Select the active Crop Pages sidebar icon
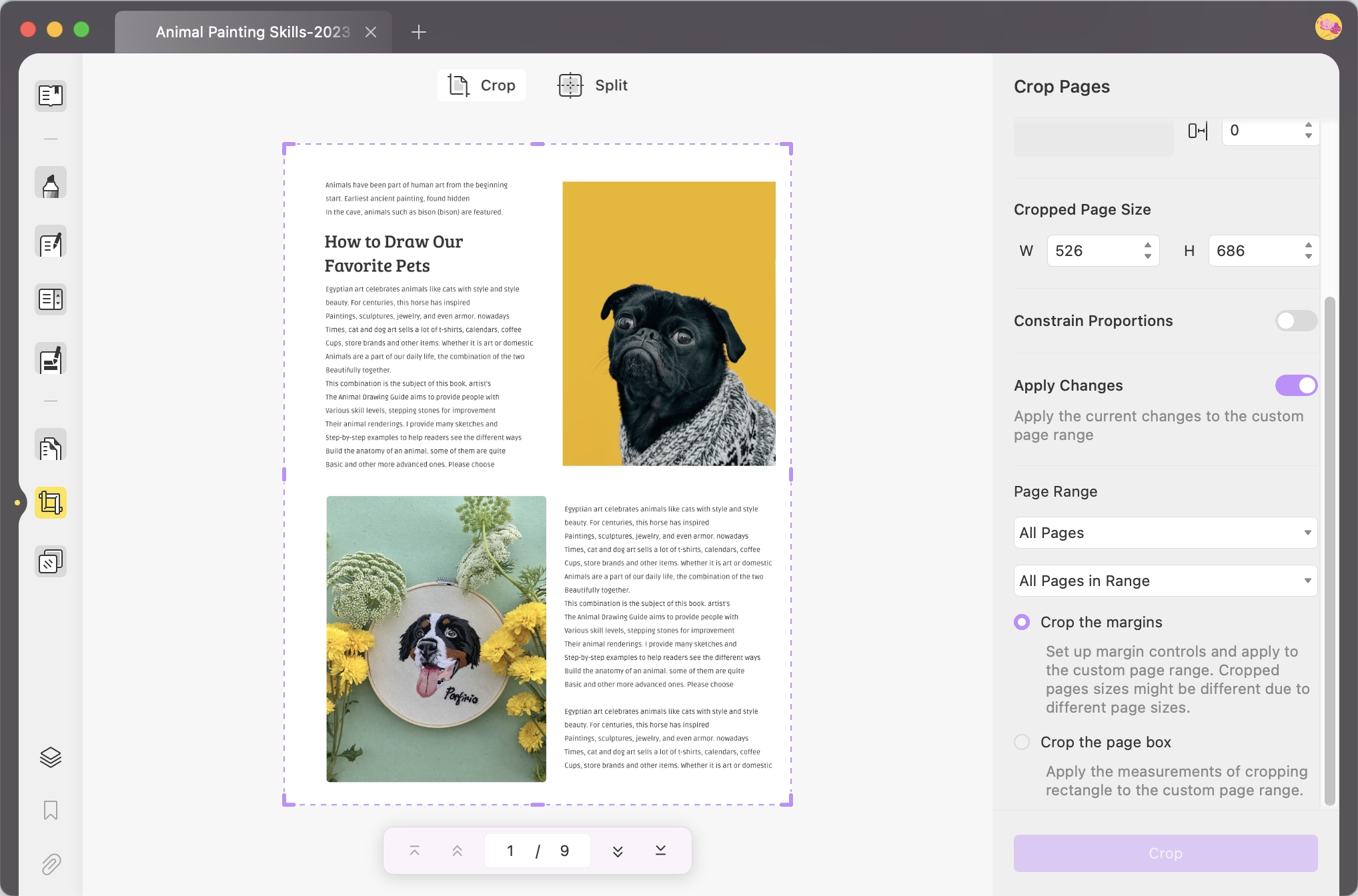Screen dimensions: 1358x896 (x=51, y=503)
